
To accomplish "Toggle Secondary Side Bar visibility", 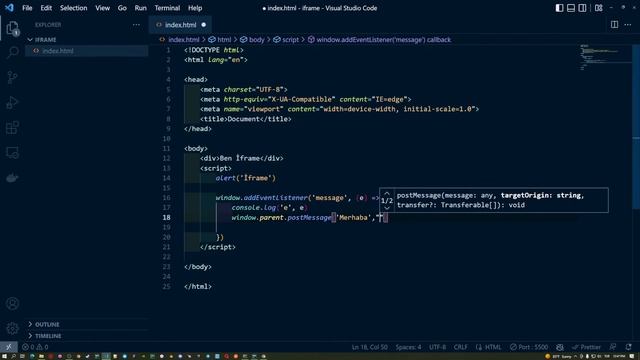I will [582, 8].
